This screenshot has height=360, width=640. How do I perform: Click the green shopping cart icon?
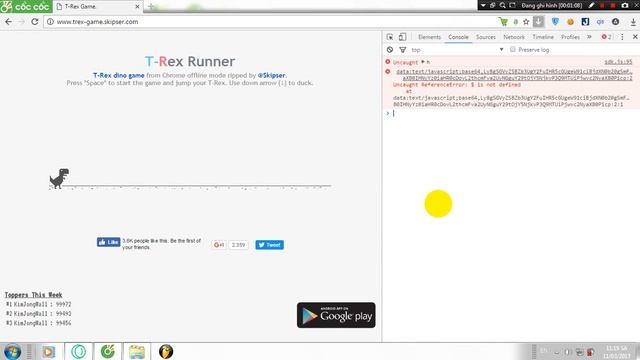503,22
